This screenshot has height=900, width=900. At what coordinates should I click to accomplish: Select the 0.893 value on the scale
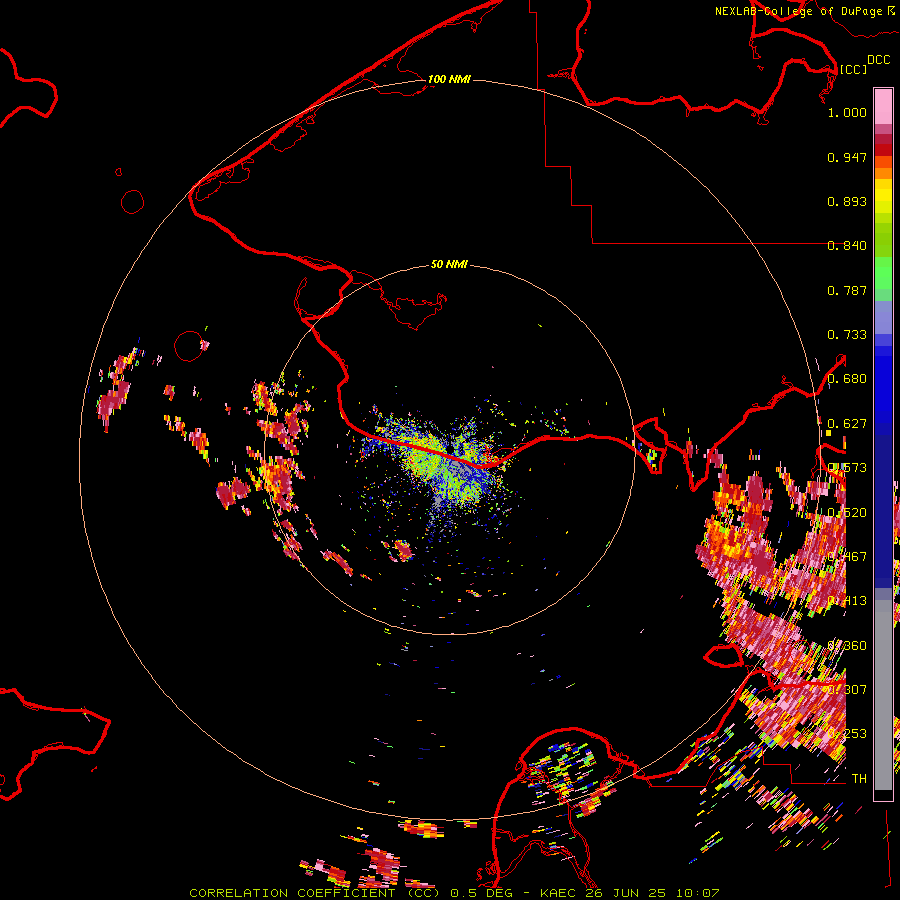point(847,201)
